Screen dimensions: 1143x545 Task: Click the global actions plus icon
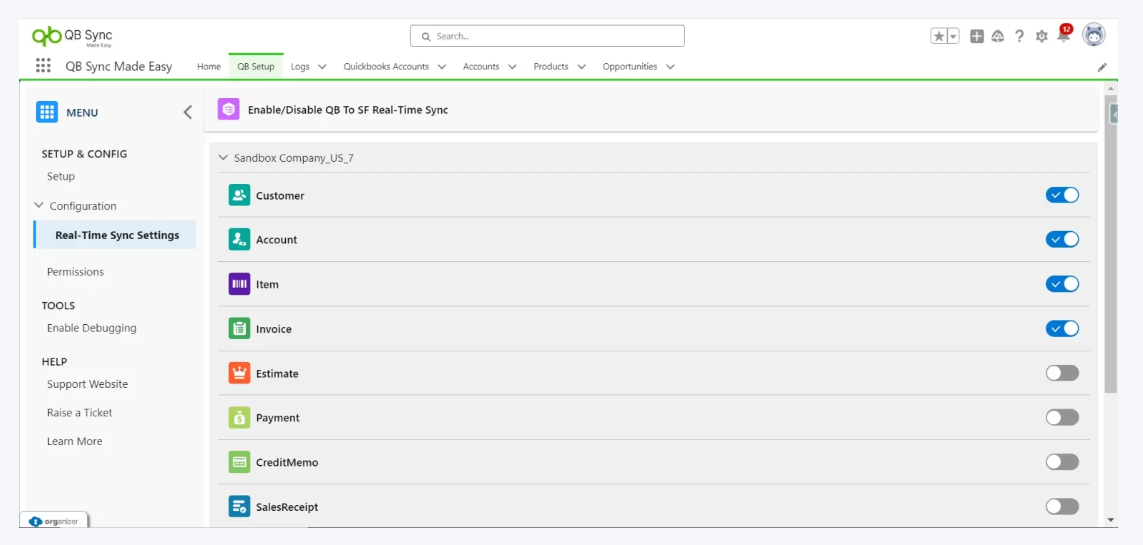click(977, 36)
